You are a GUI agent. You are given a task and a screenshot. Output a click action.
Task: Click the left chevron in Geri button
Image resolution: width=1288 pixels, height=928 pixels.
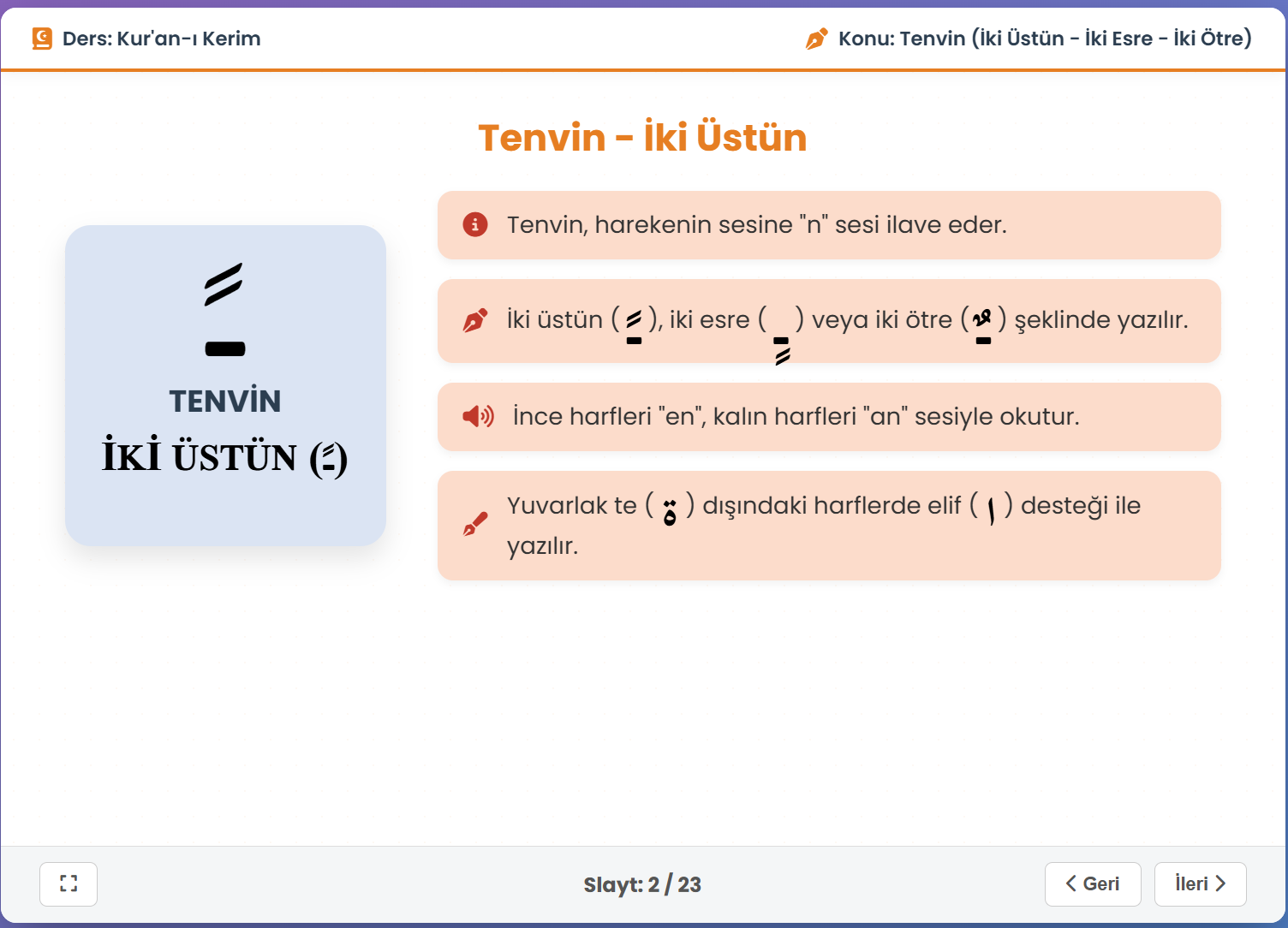[1071, 883]
